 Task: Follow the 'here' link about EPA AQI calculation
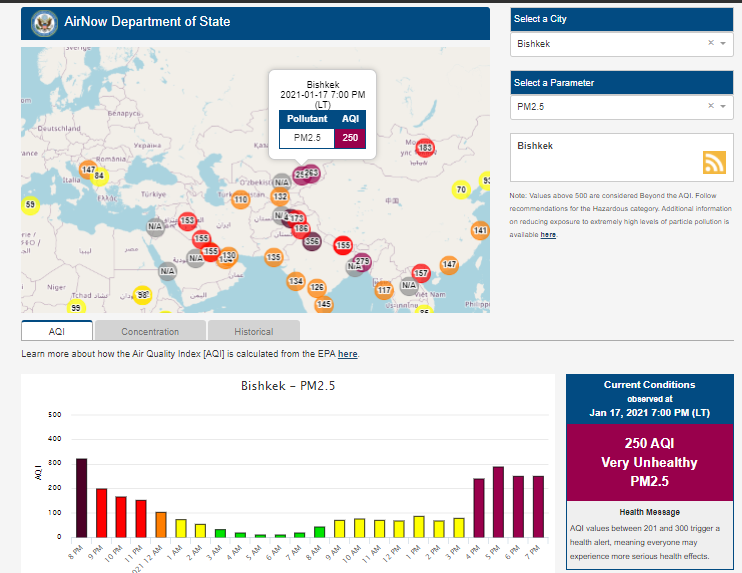tap(347, 354)
